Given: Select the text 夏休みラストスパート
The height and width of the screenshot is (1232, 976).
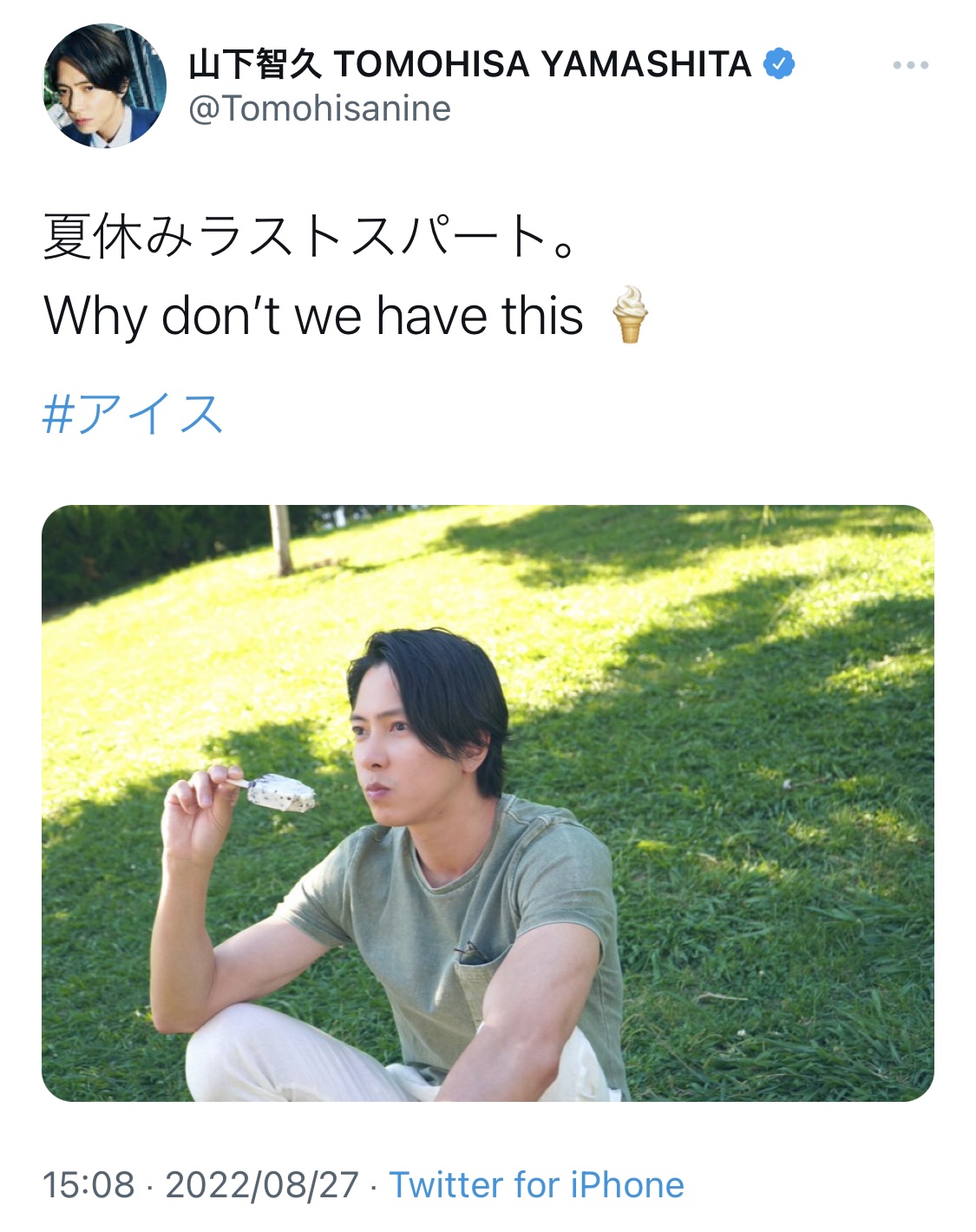Looking at the screenshot, I should [295, 237].
